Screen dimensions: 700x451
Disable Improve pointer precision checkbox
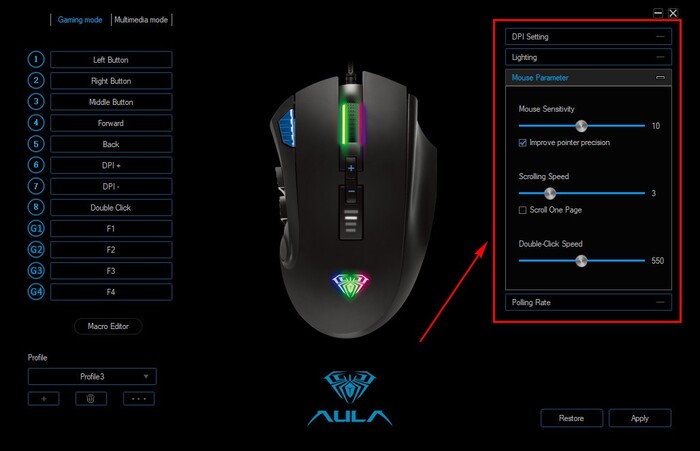pos(522,143)
